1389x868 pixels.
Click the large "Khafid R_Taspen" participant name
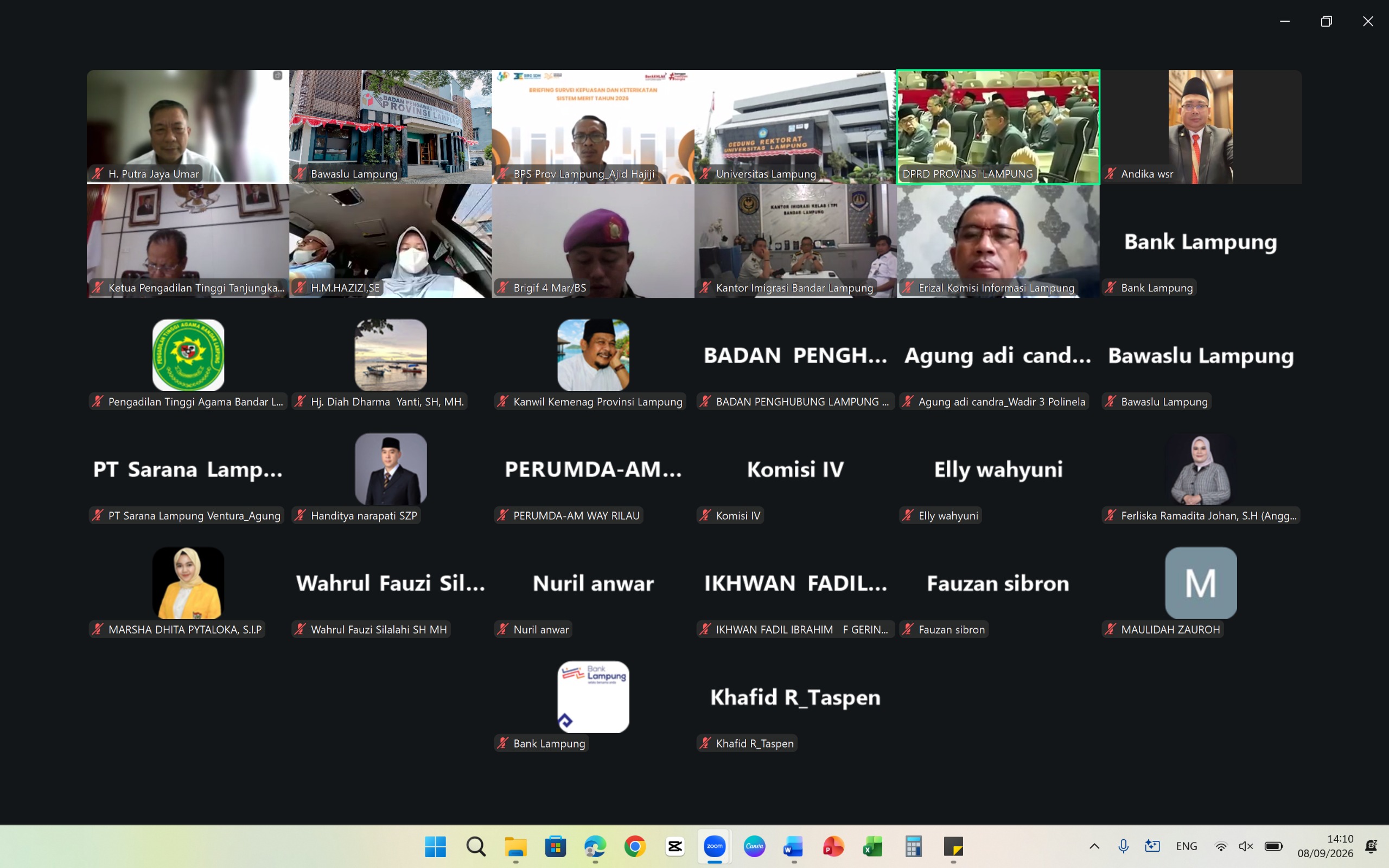tap(795, 698)
